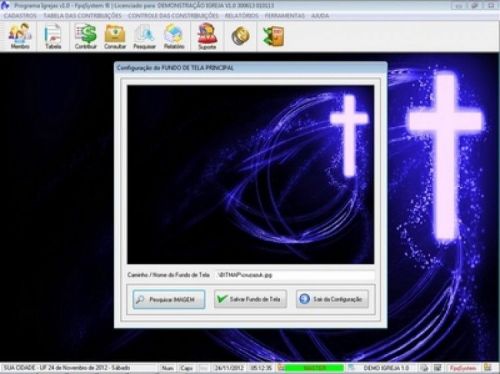Image resolution: width=500 pixels, height=374 pixels.
Task: Click the 24/11/2012 date in status bar
Action: 229,368
